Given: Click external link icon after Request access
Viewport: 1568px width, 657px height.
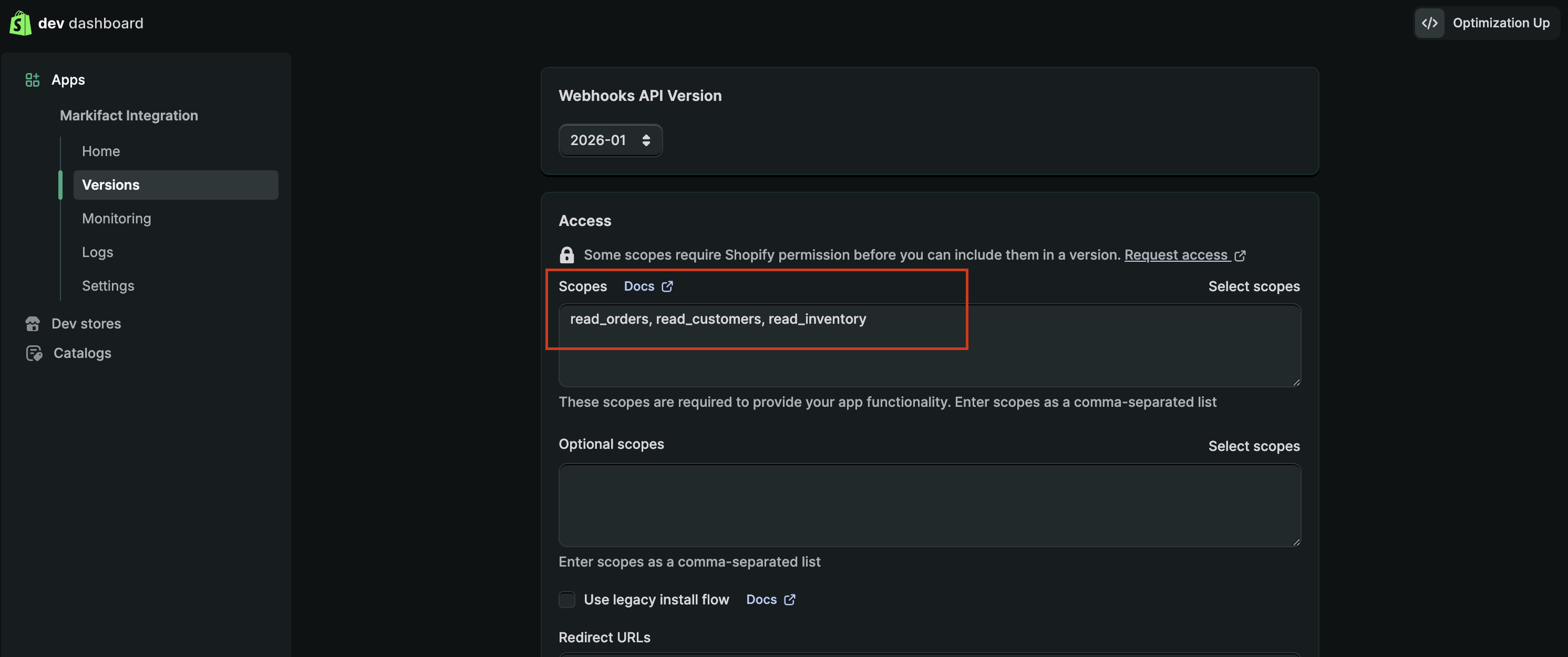Looking at the screenshot, I should coord(1240,256).
